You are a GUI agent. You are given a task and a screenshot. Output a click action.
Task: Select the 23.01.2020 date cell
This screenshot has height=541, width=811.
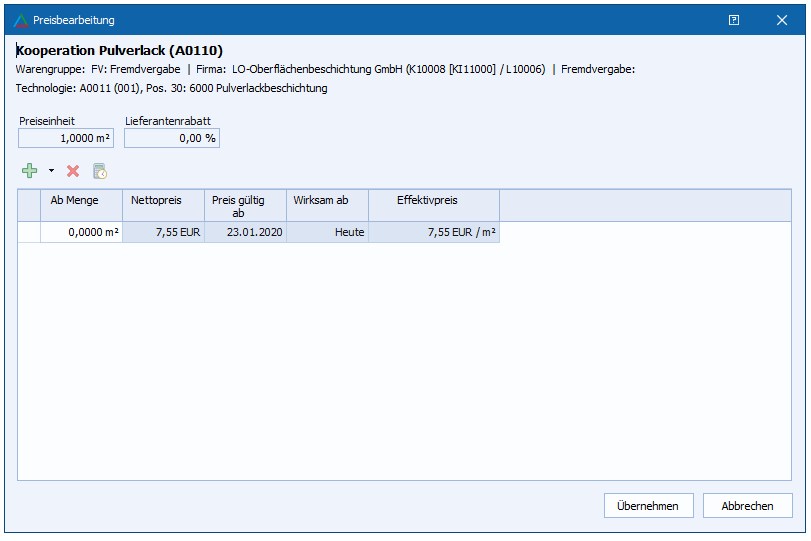click(245, 232)
